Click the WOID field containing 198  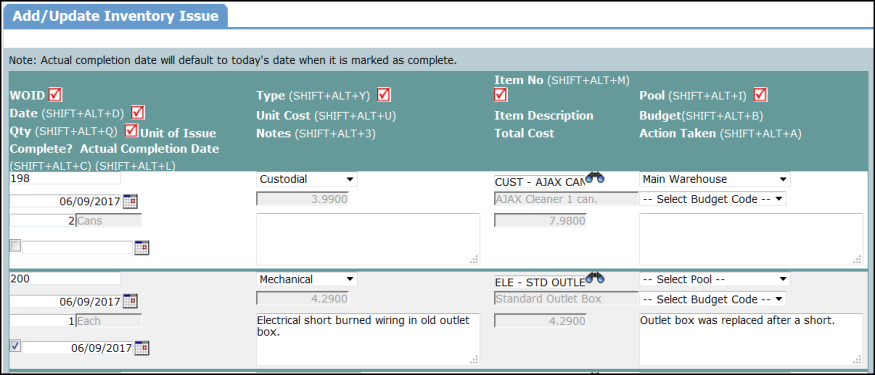pos(65,179)
